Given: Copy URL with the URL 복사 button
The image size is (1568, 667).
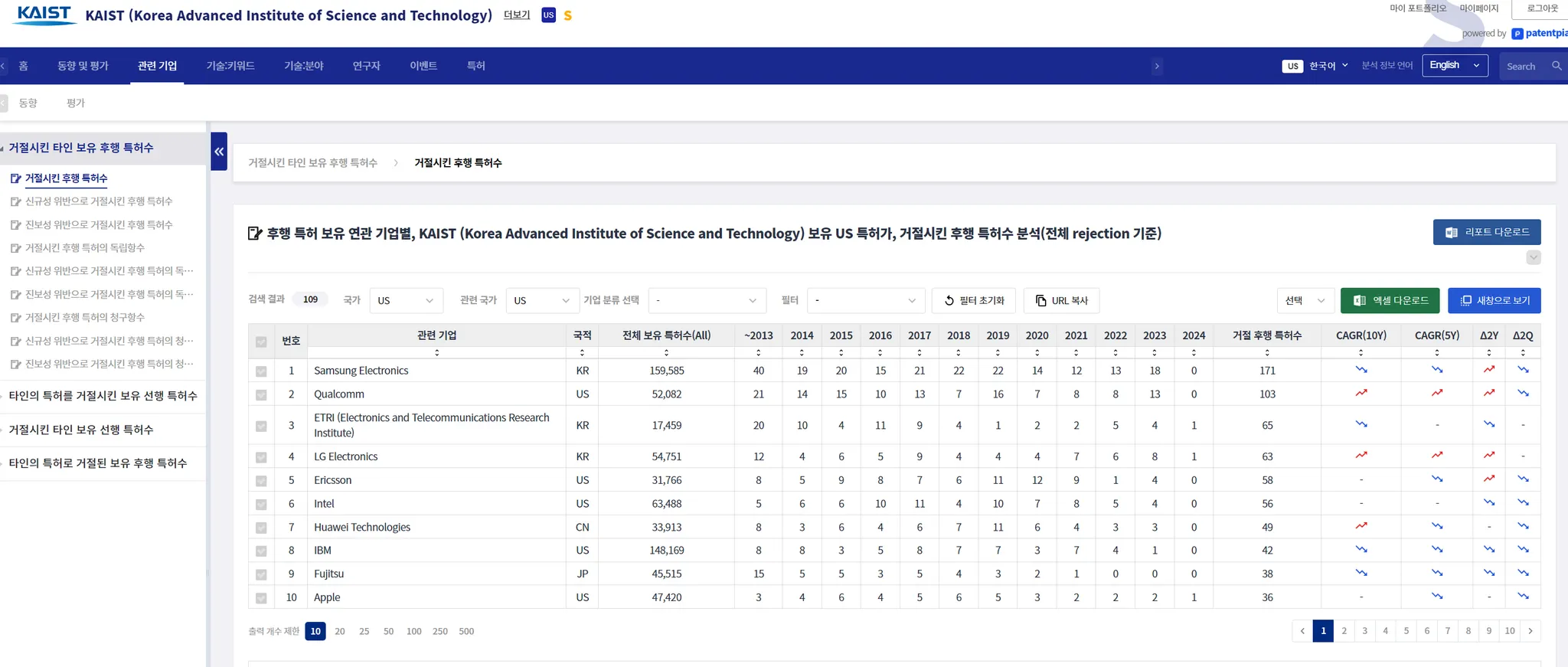Looking at the screenshot, I should (x=1061, y=300).
